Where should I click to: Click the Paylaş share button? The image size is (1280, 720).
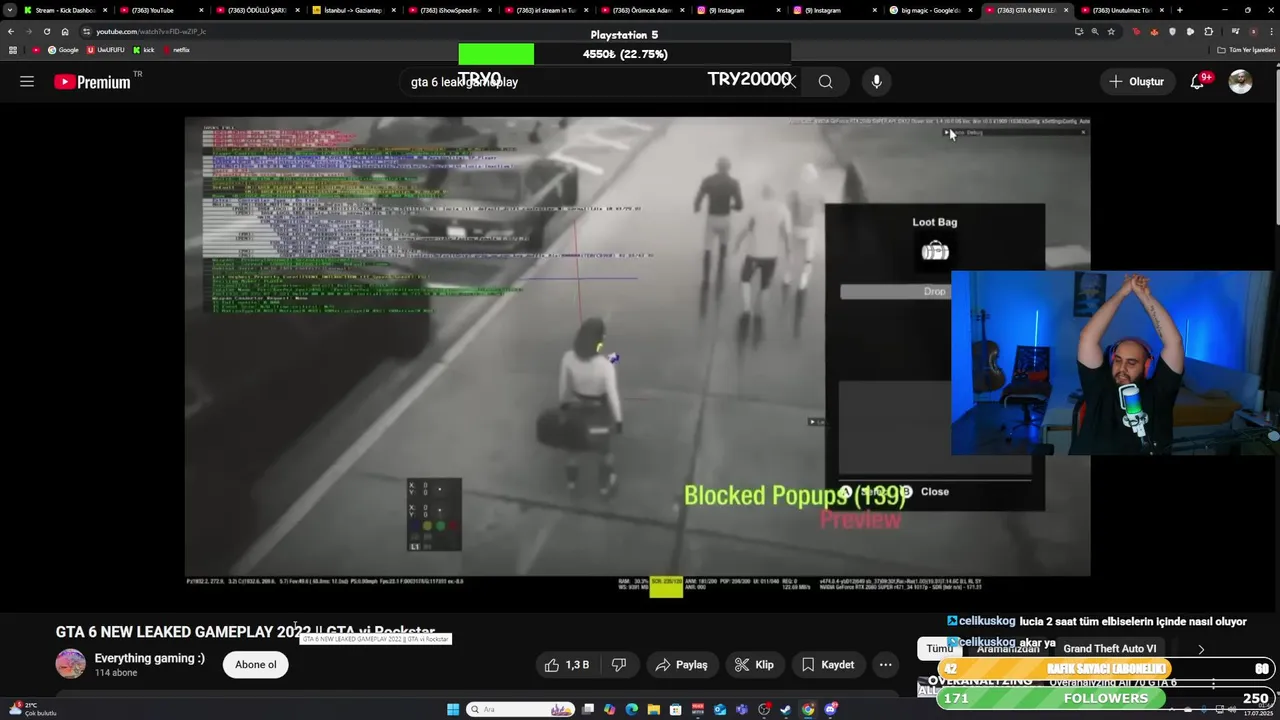pyautogui.click(x=682, y=665)
